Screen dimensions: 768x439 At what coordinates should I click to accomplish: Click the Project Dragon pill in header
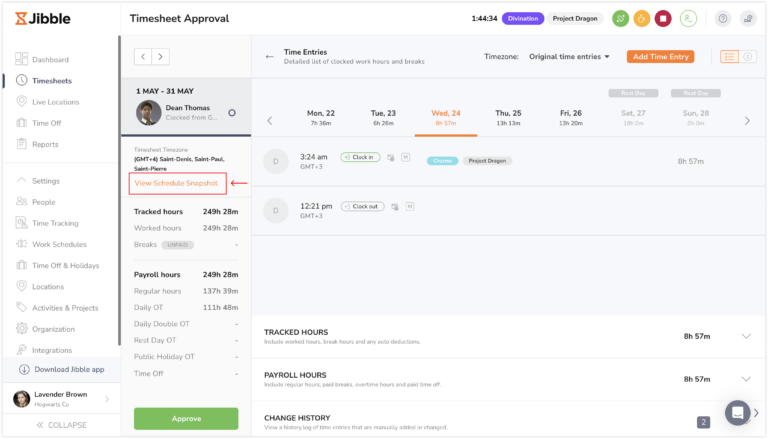(x=575, y=19)
